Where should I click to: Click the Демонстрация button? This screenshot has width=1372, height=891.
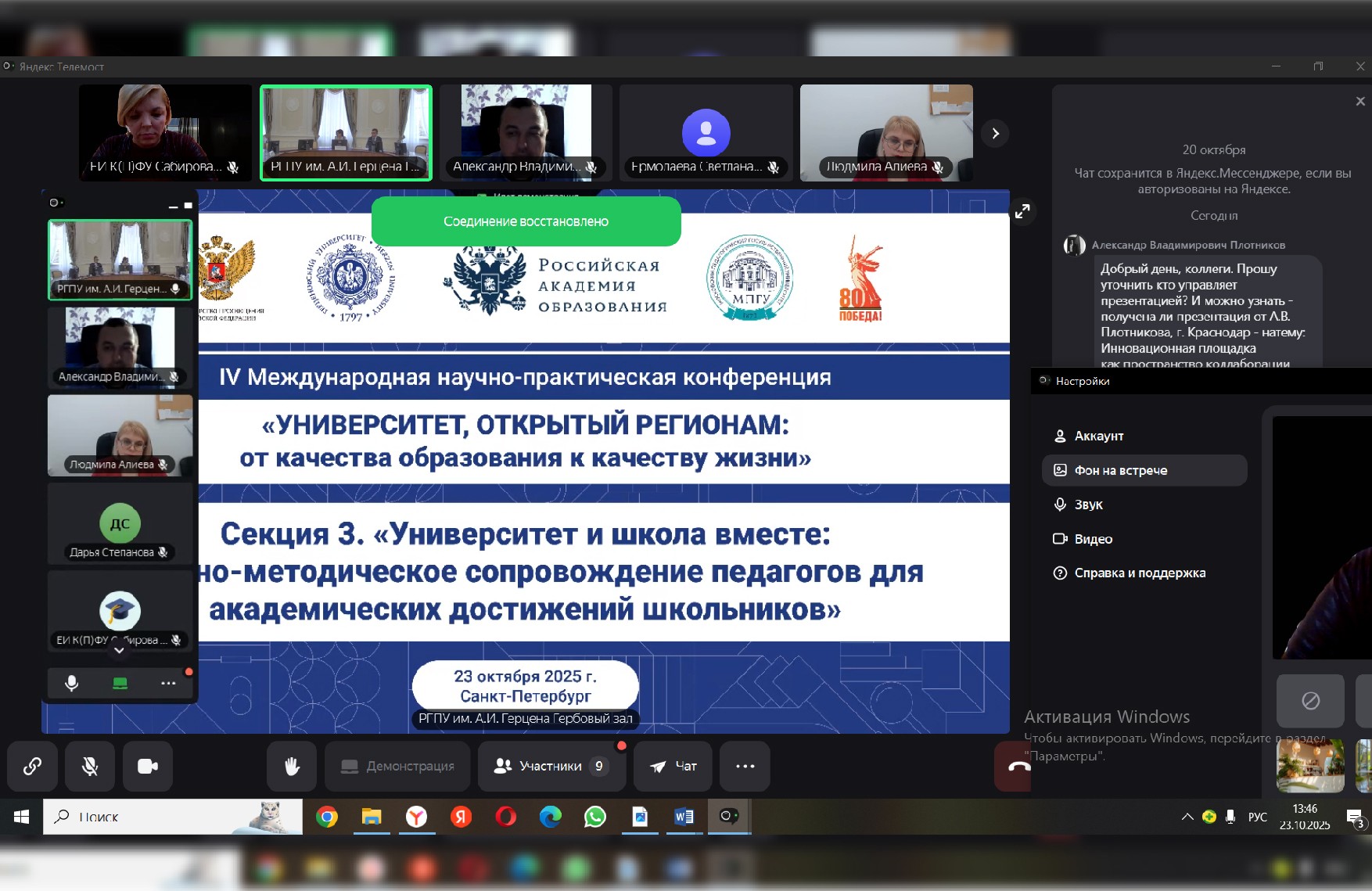pyautogui.click(x=397, y=767)
